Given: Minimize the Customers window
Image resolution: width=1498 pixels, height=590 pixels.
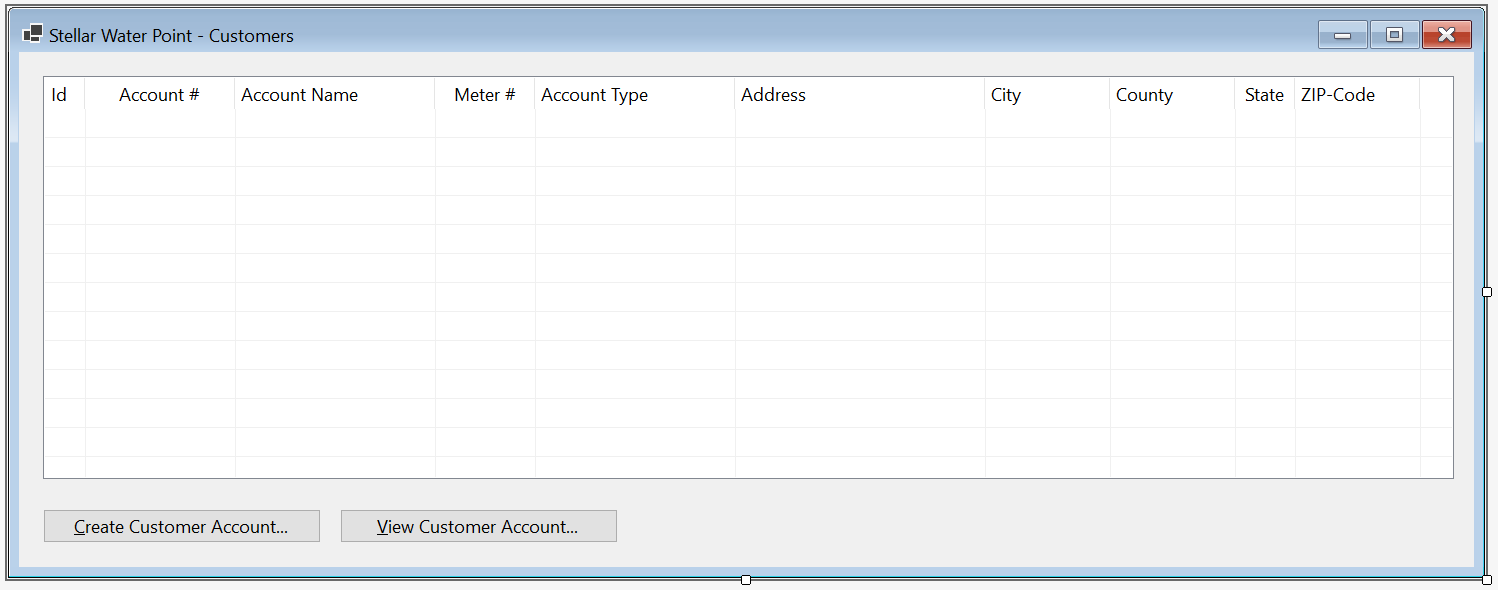Looking at the screenshot, I should [1343, 35].
